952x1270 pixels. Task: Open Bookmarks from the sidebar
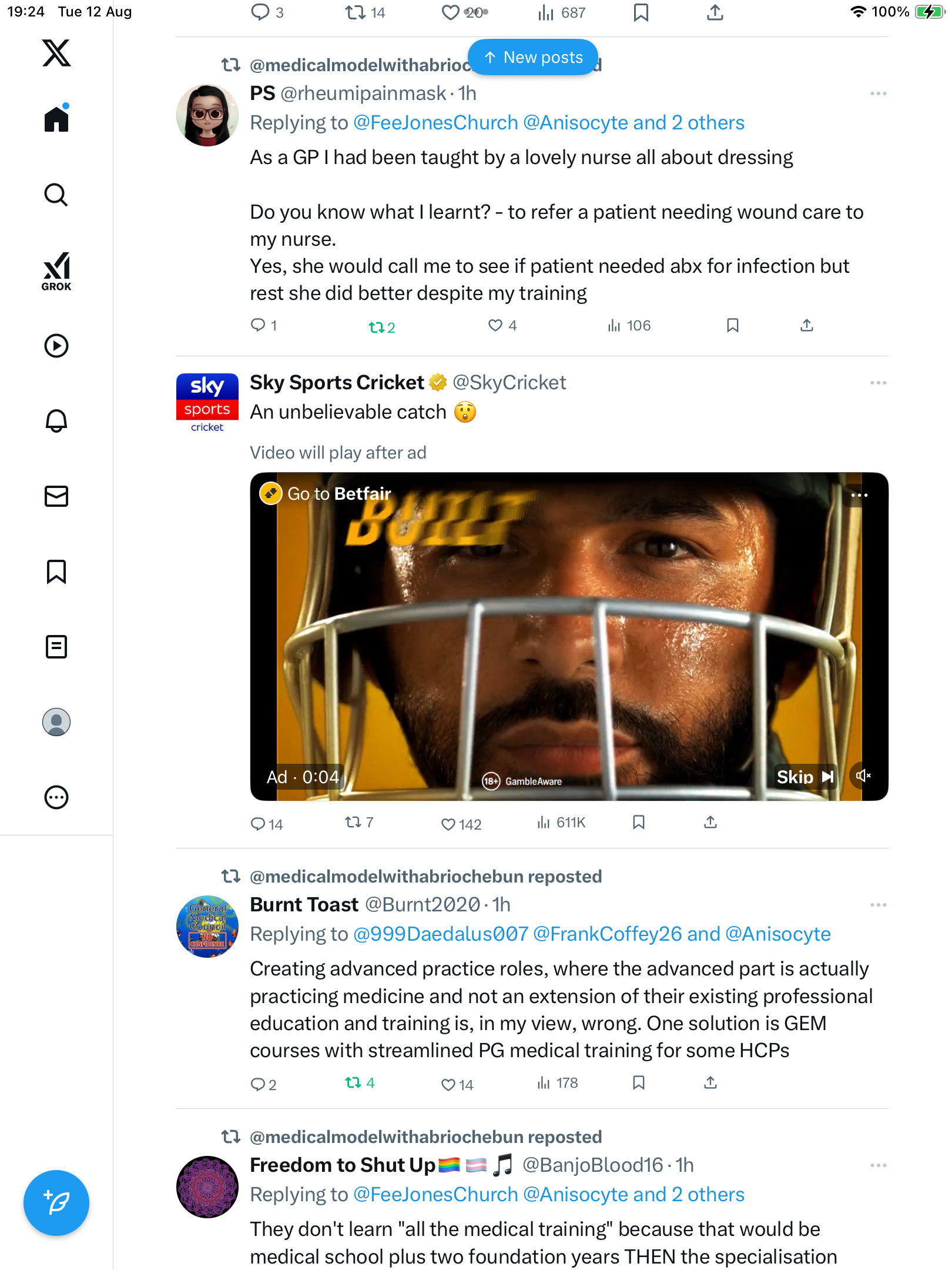click(56, 571)
